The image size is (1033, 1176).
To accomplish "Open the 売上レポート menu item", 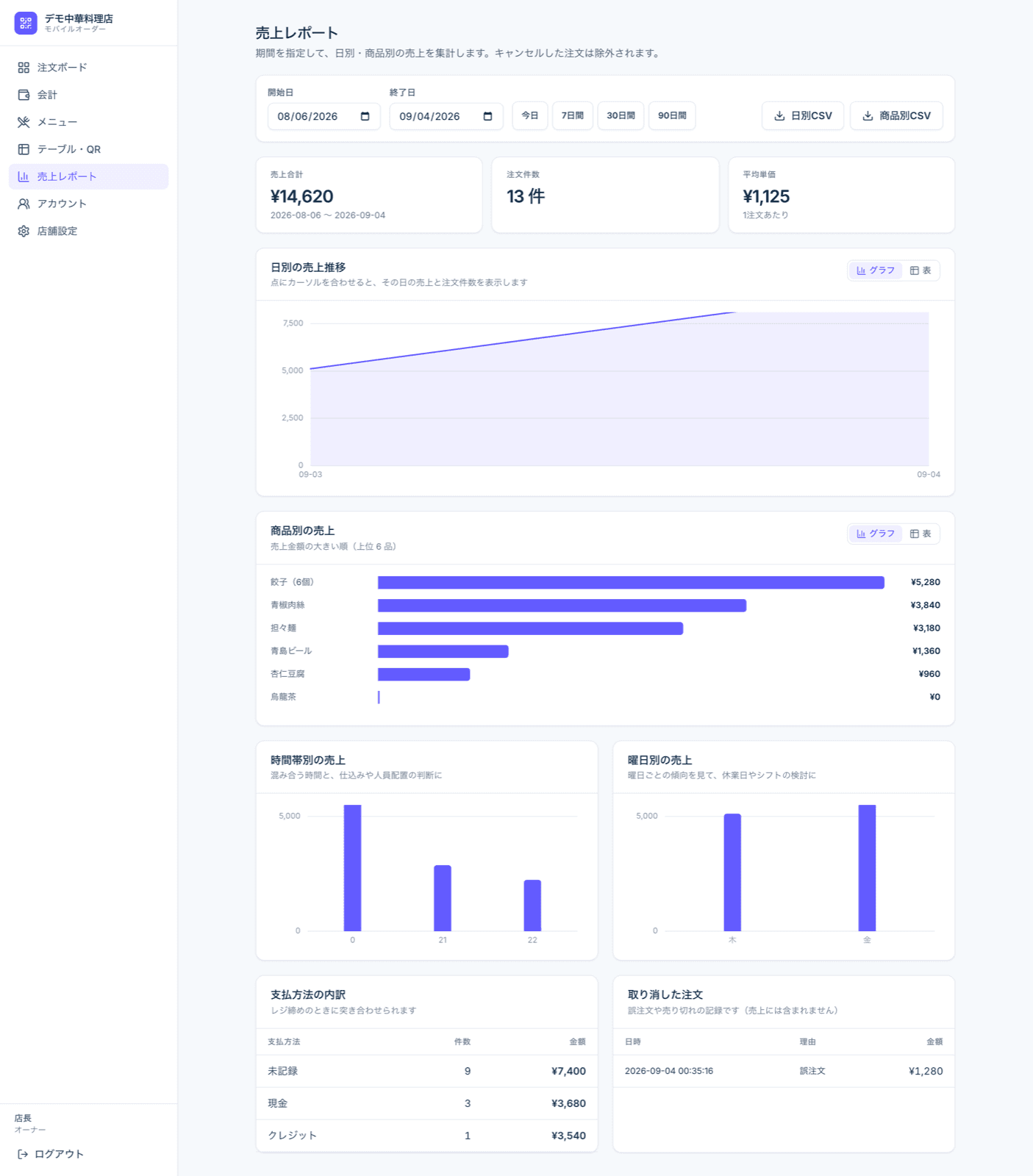I will point(88,176).
